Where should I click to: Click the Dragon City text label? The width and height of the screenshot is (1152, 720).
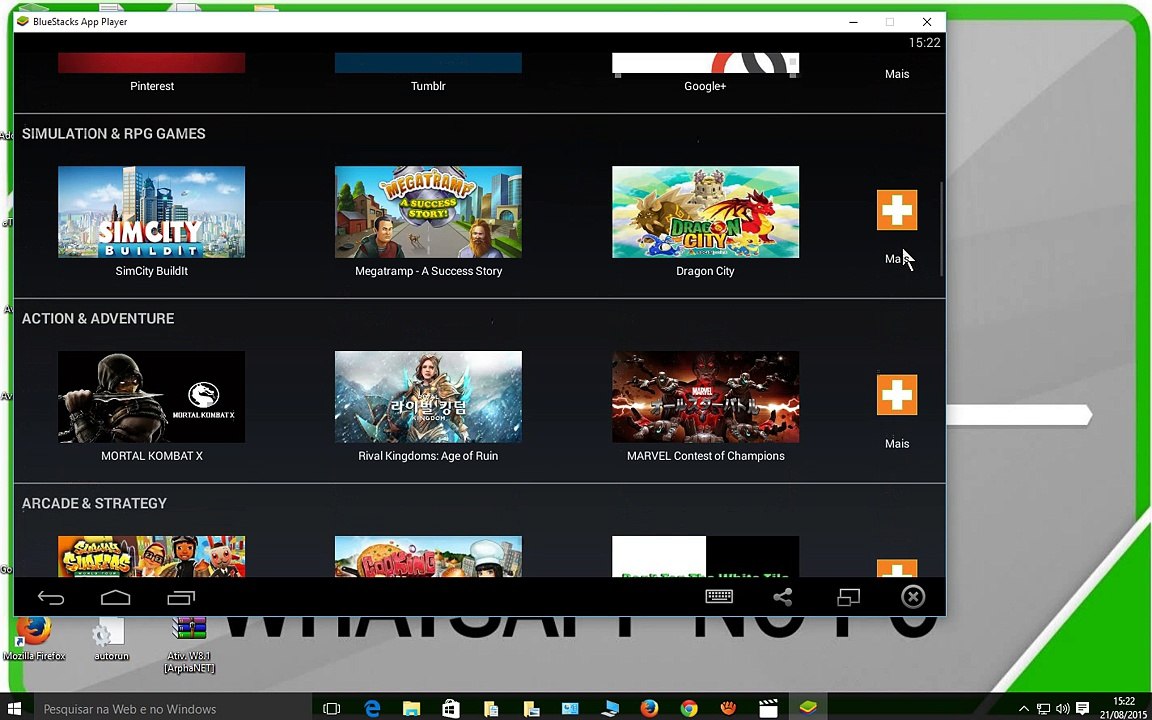(x=705, y=271)
